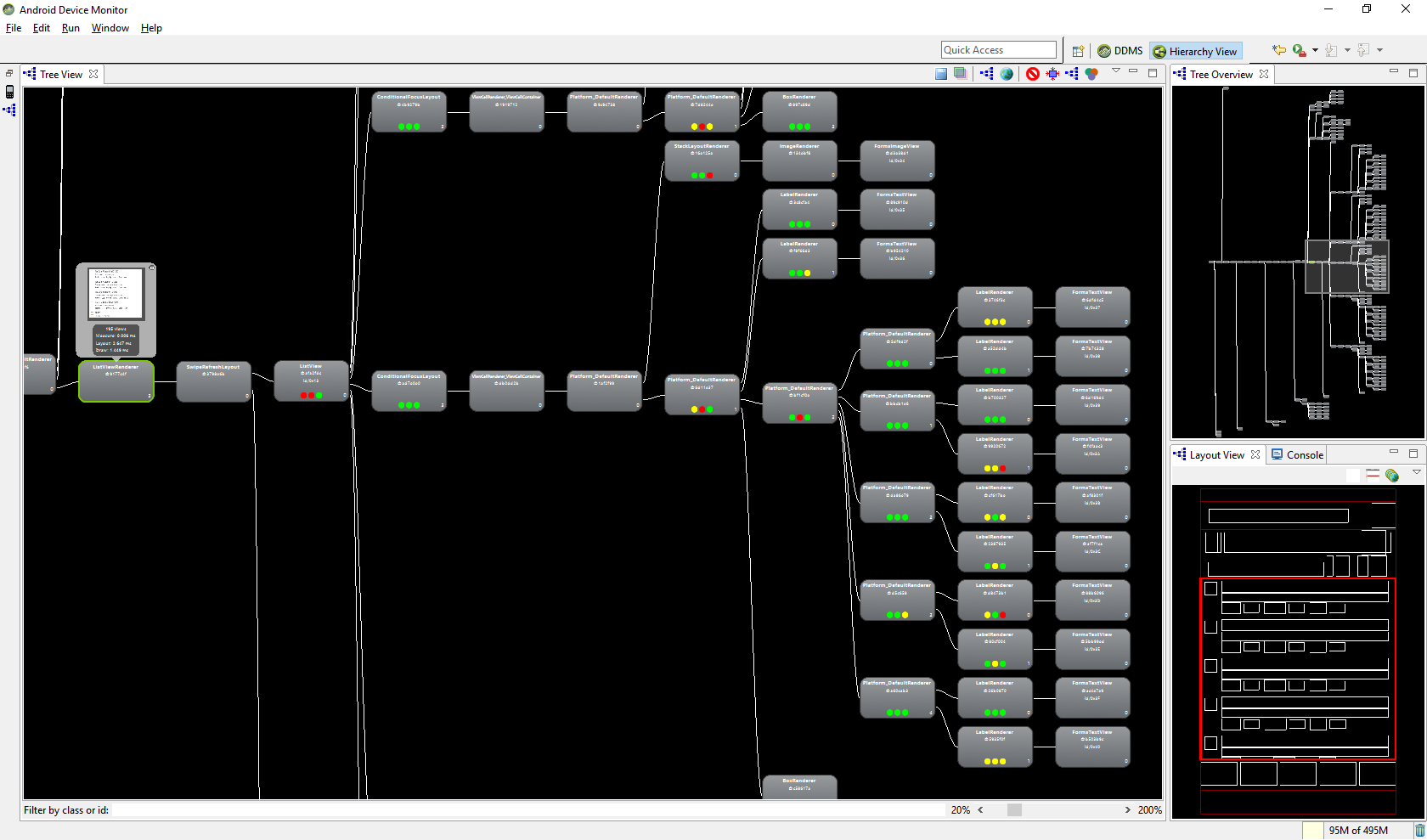The image size is (1427, 840).
Task: Click the phone Devices icon in left sidebar
Action: click(x=9, y=92)
